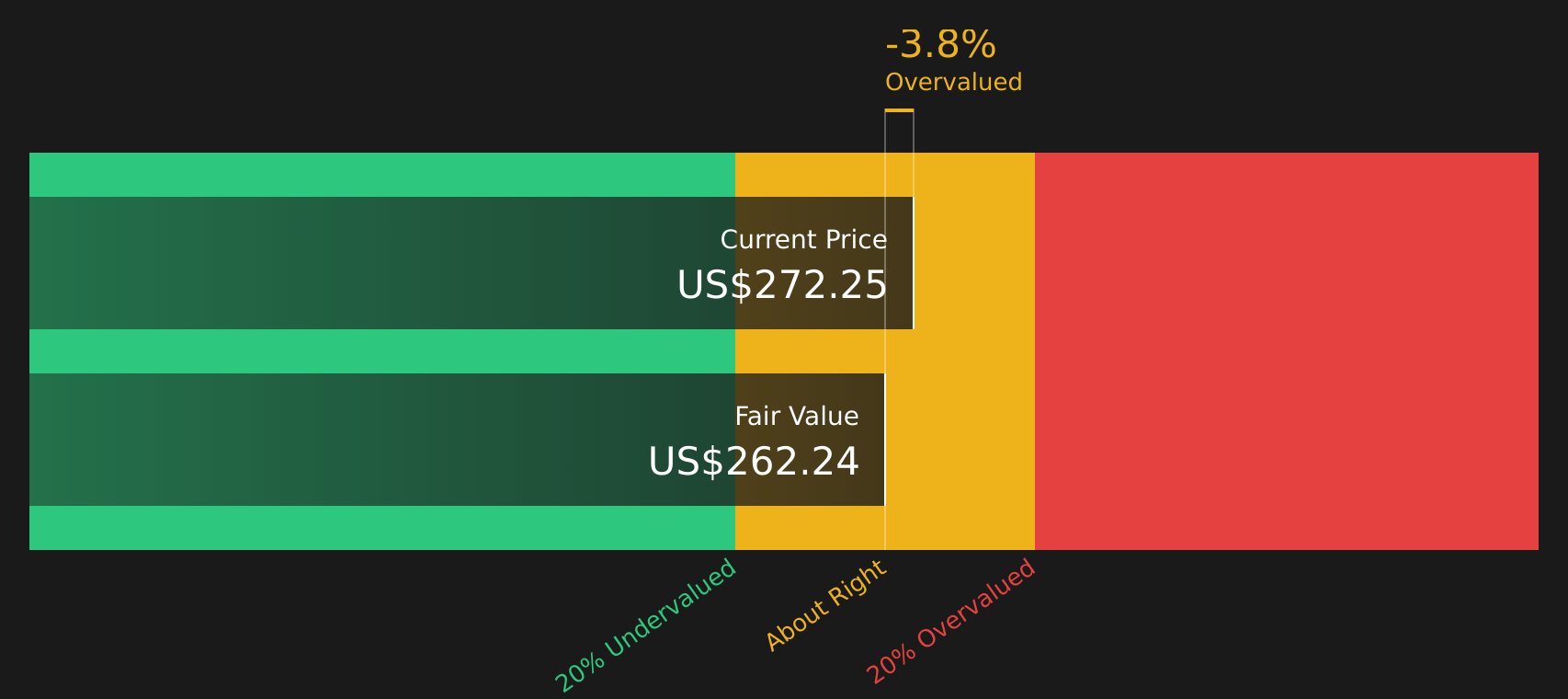Click the yellow about-right zone
Viewport: 1568px width, 699px height.
pyautogui.click(x=974, y=351)
